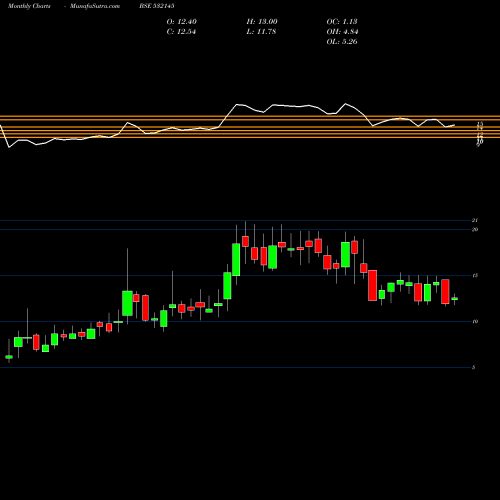The height and width of the screenshot is (500, 500).
Task: Select the high value 'H: 13.00'
Action: (x=262, y=22)
